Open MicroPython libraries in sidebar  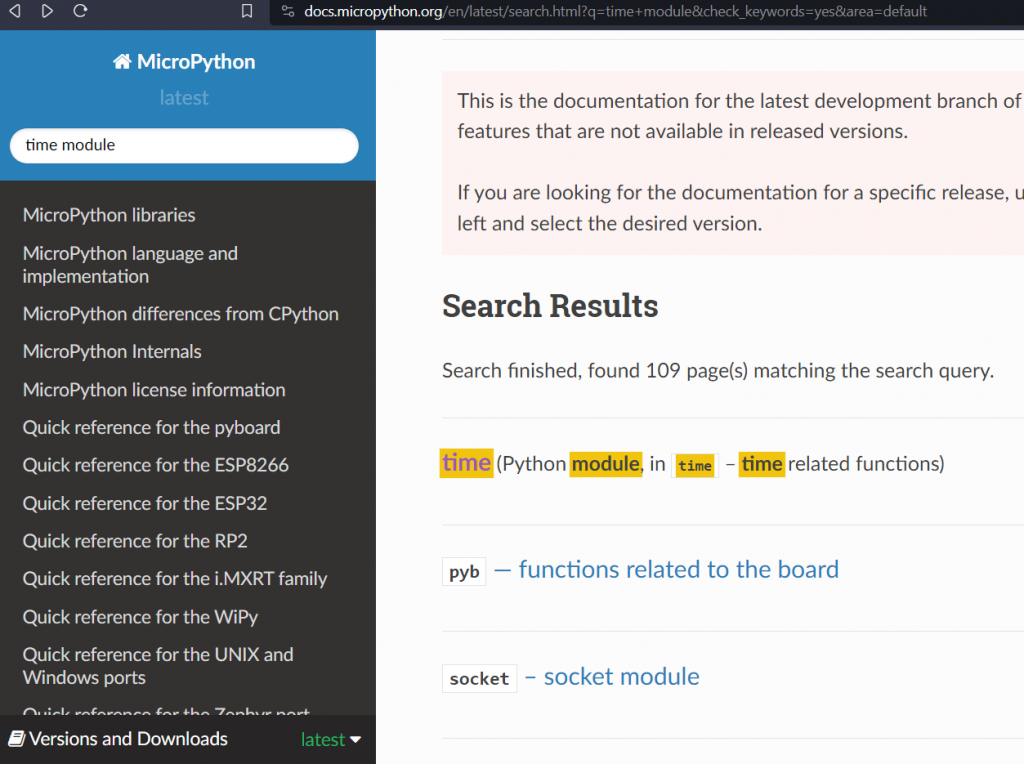(x=109, y=215)
